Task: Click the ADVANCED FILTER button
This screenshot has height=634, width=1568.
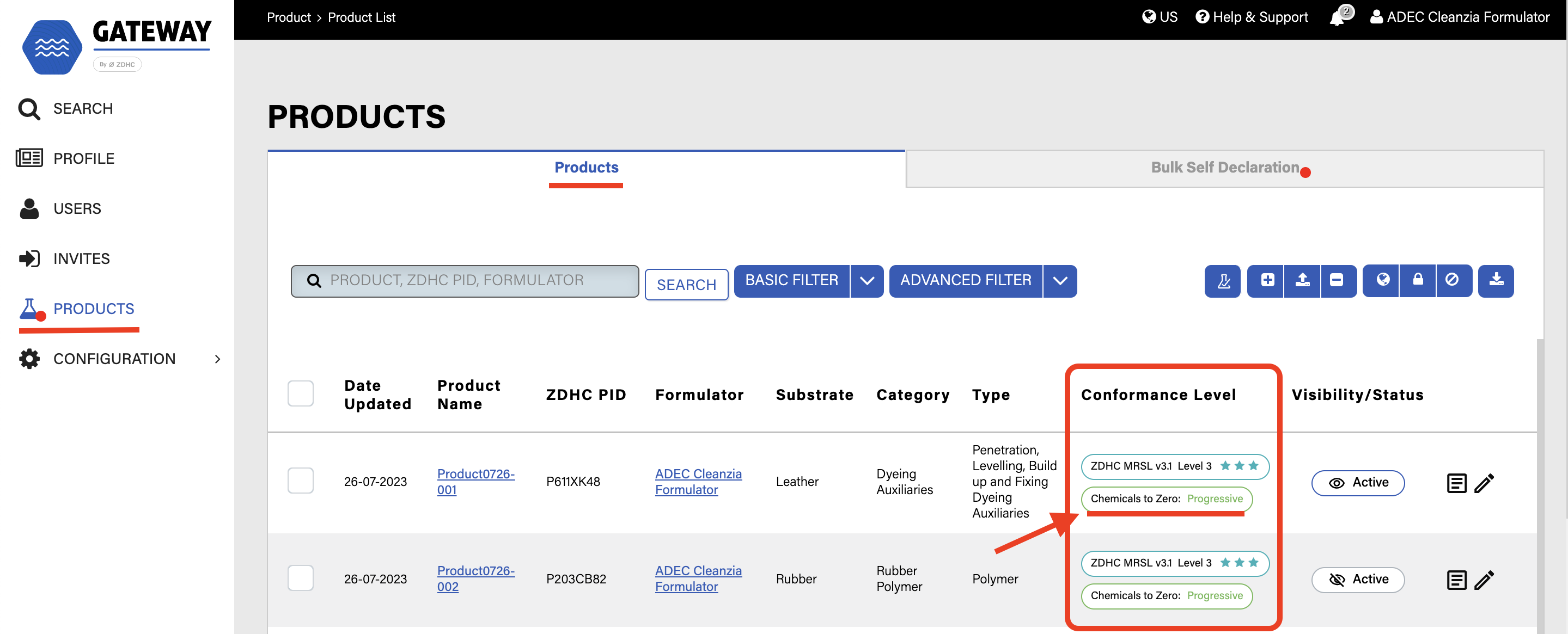Action: tap(966, 280)
